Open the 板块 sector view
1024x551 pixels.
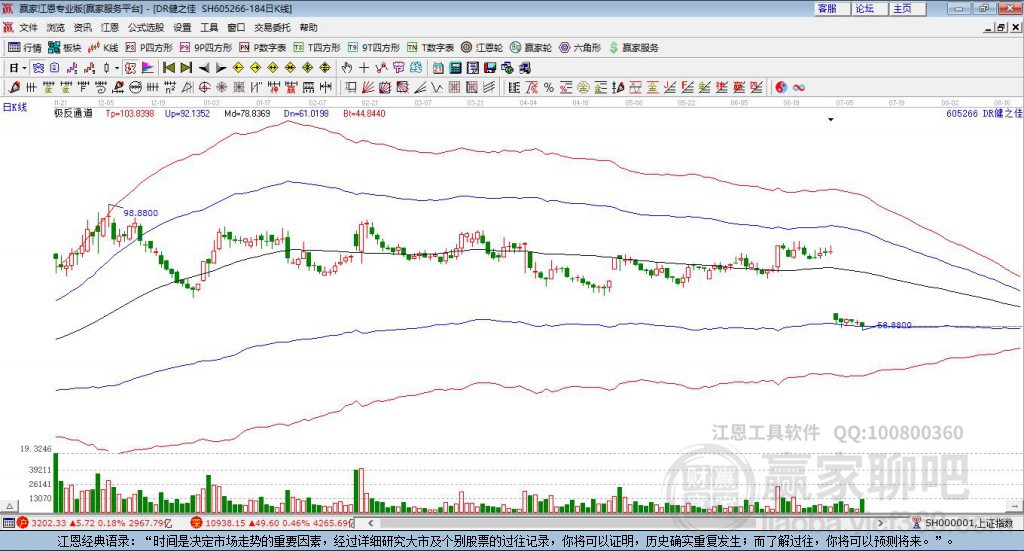[x=64, y=48]
